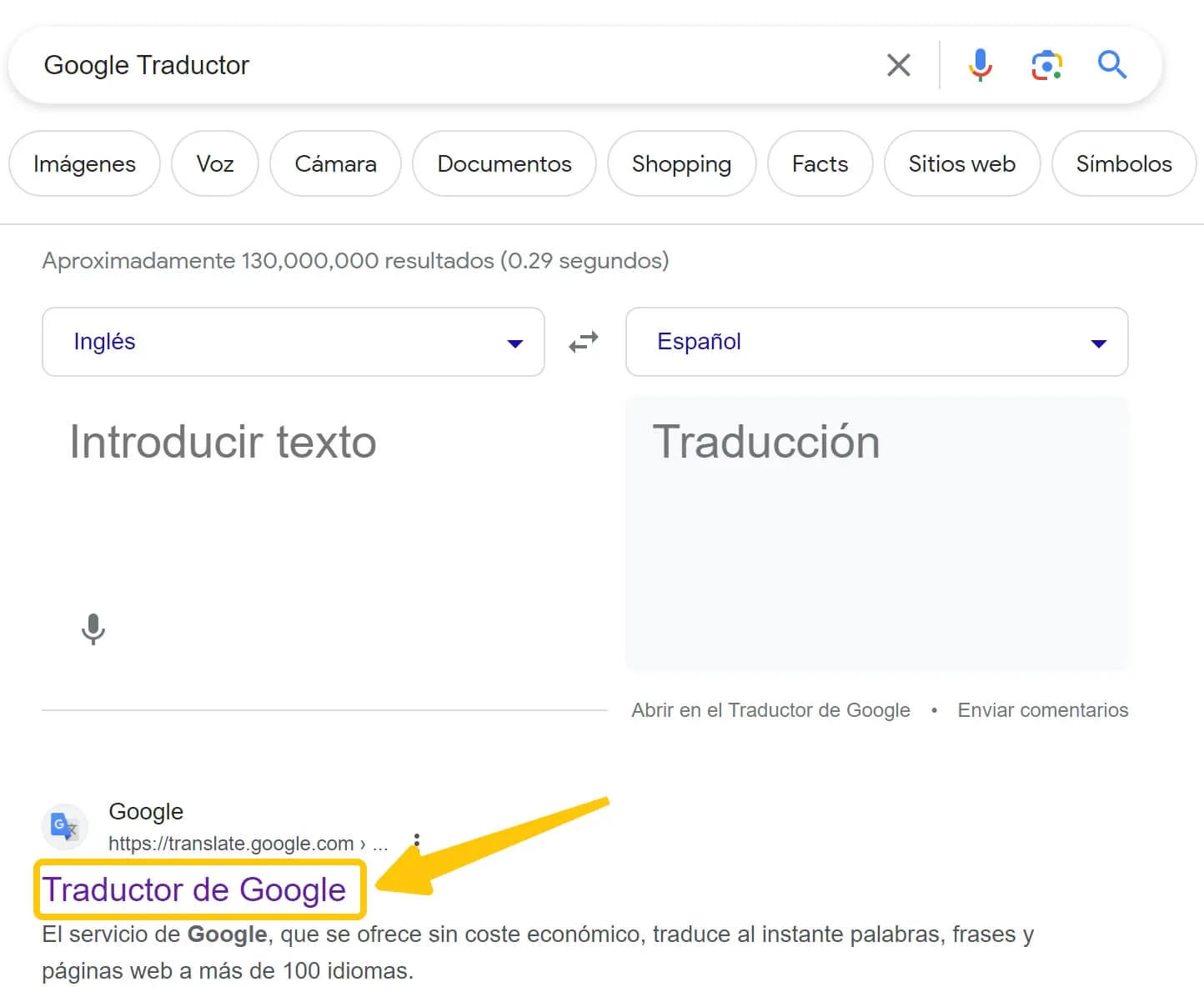Open the Inglés source language dropdown

(293, 342)
